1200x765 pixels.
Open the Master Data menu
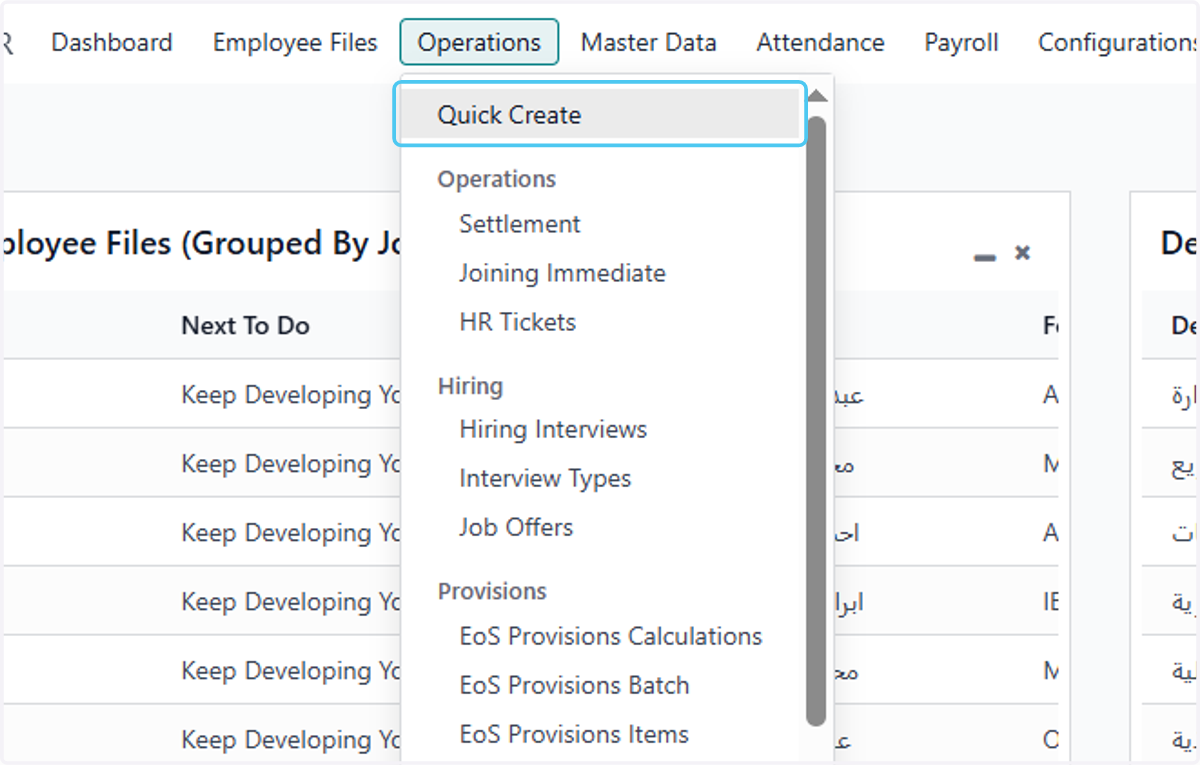click(x=649, y=43)
